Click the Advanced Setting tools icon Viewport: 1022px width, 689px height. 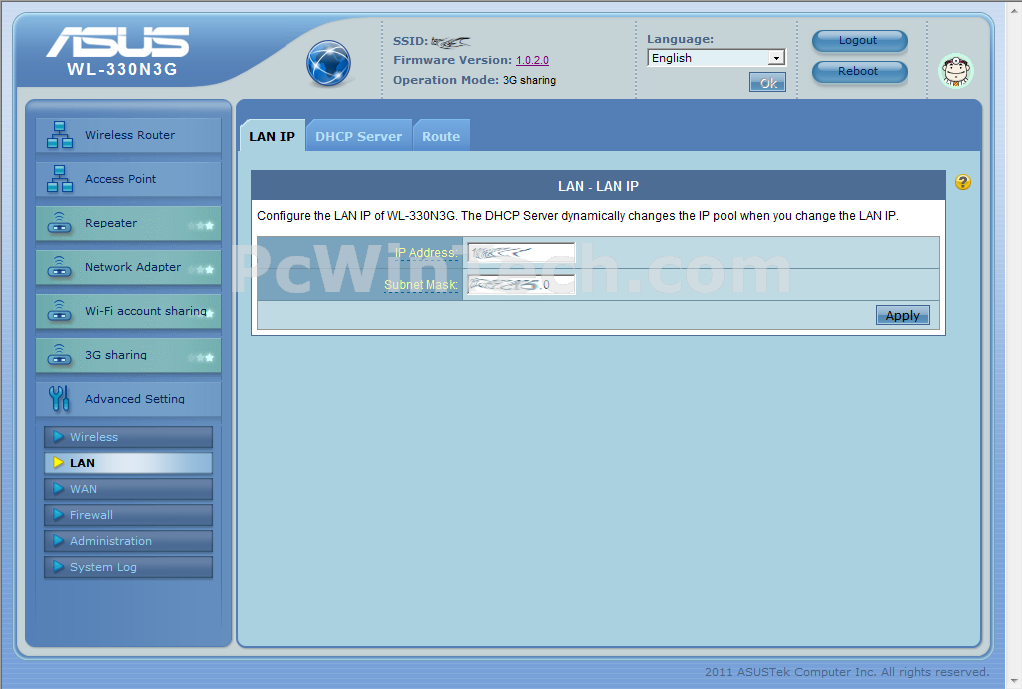point(59,398)
